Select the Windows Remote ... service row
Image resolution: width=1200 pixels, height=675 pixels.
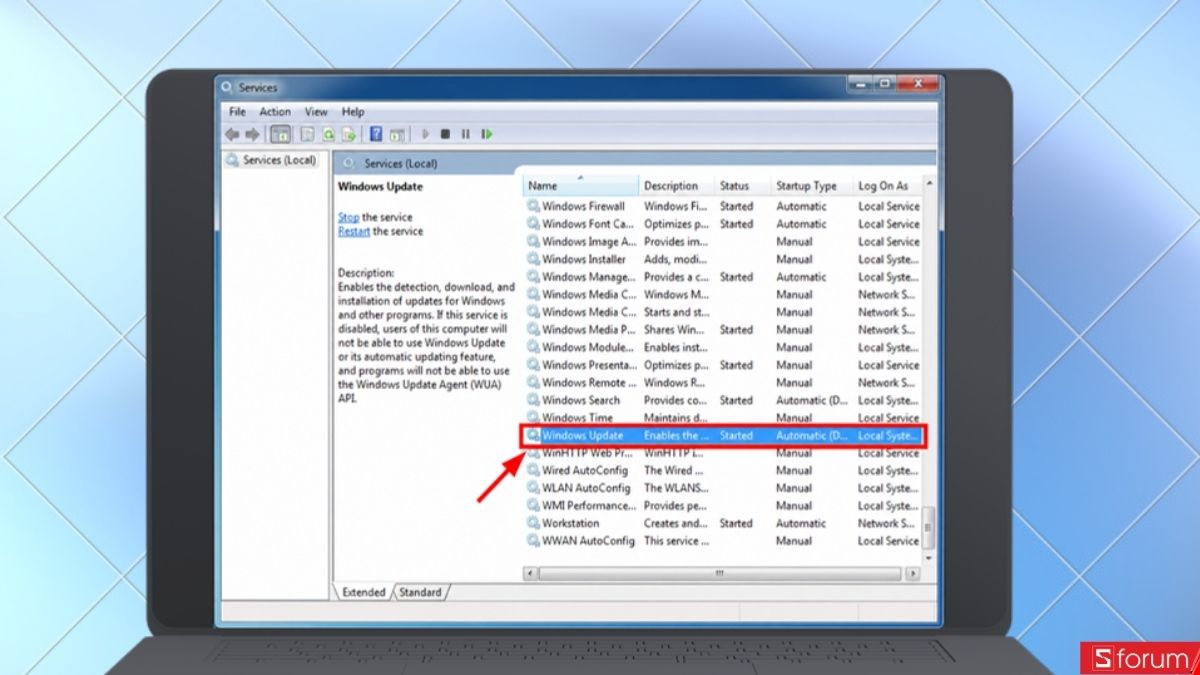click(x=722, y=382)
